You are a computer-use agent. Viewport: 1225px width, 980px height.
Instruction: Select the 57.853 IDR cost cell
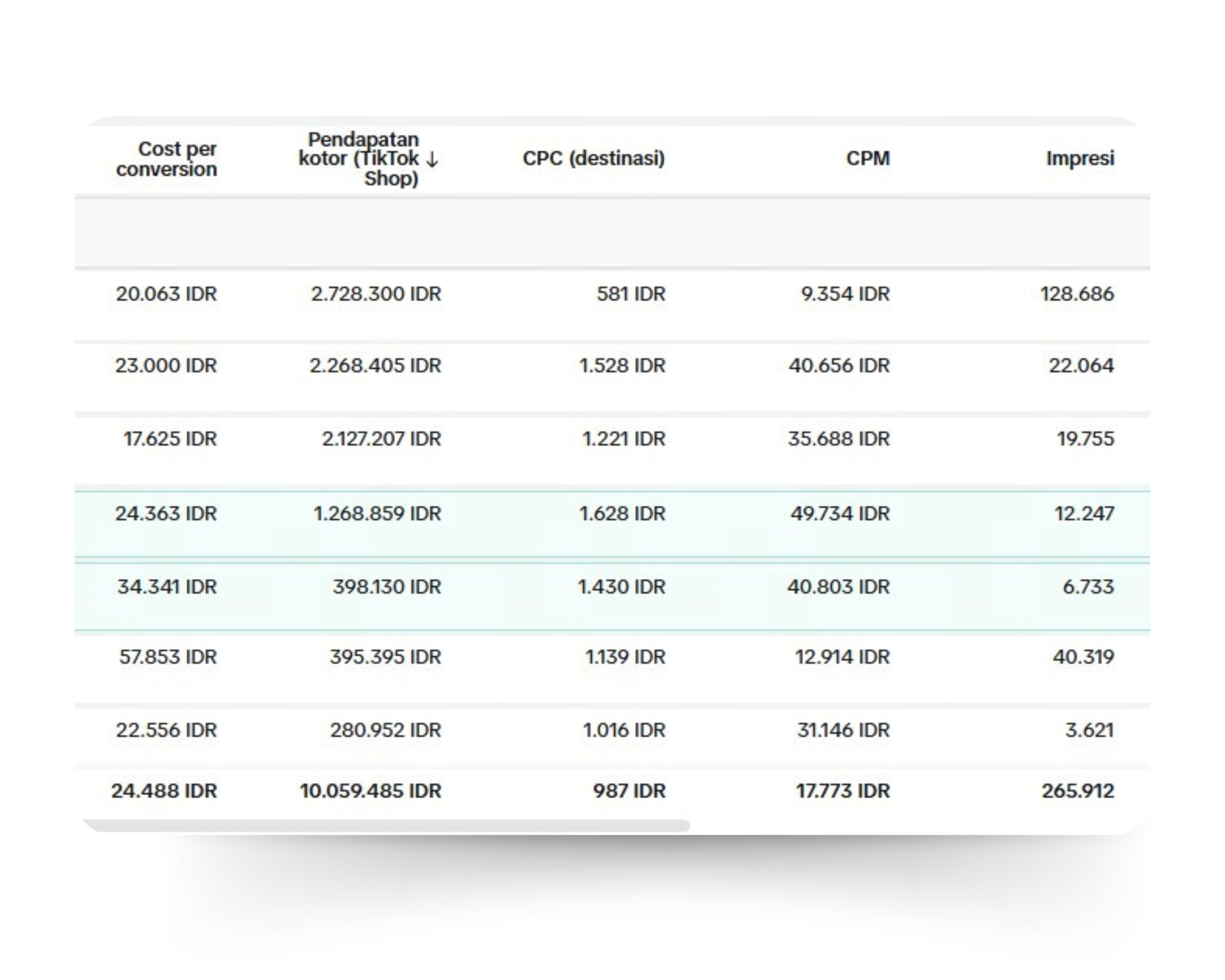167,657
